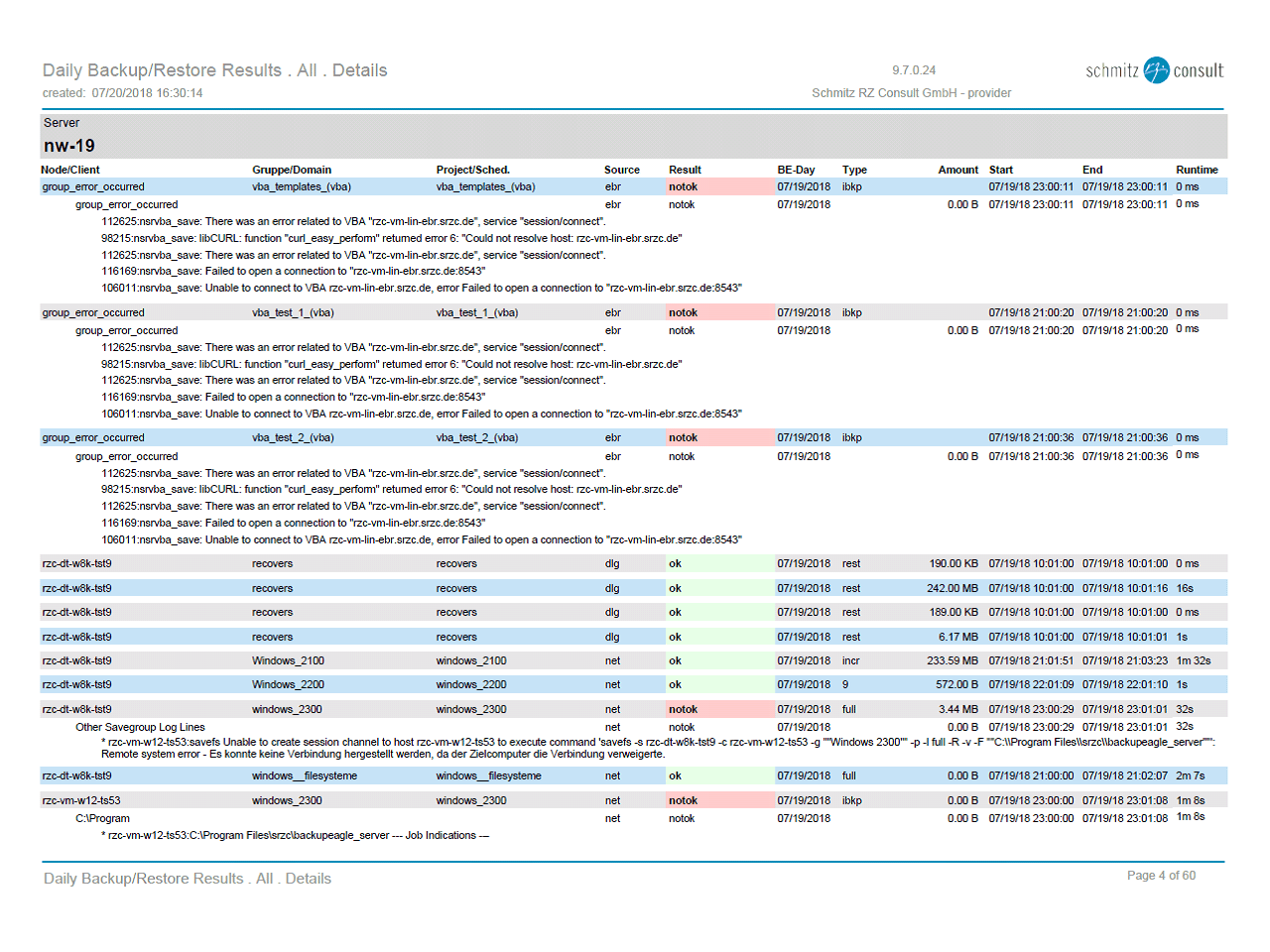The height and width of the screenshot is (952, 1270).
Task: Click type incr for windows_2100 row
Action: 851,660
